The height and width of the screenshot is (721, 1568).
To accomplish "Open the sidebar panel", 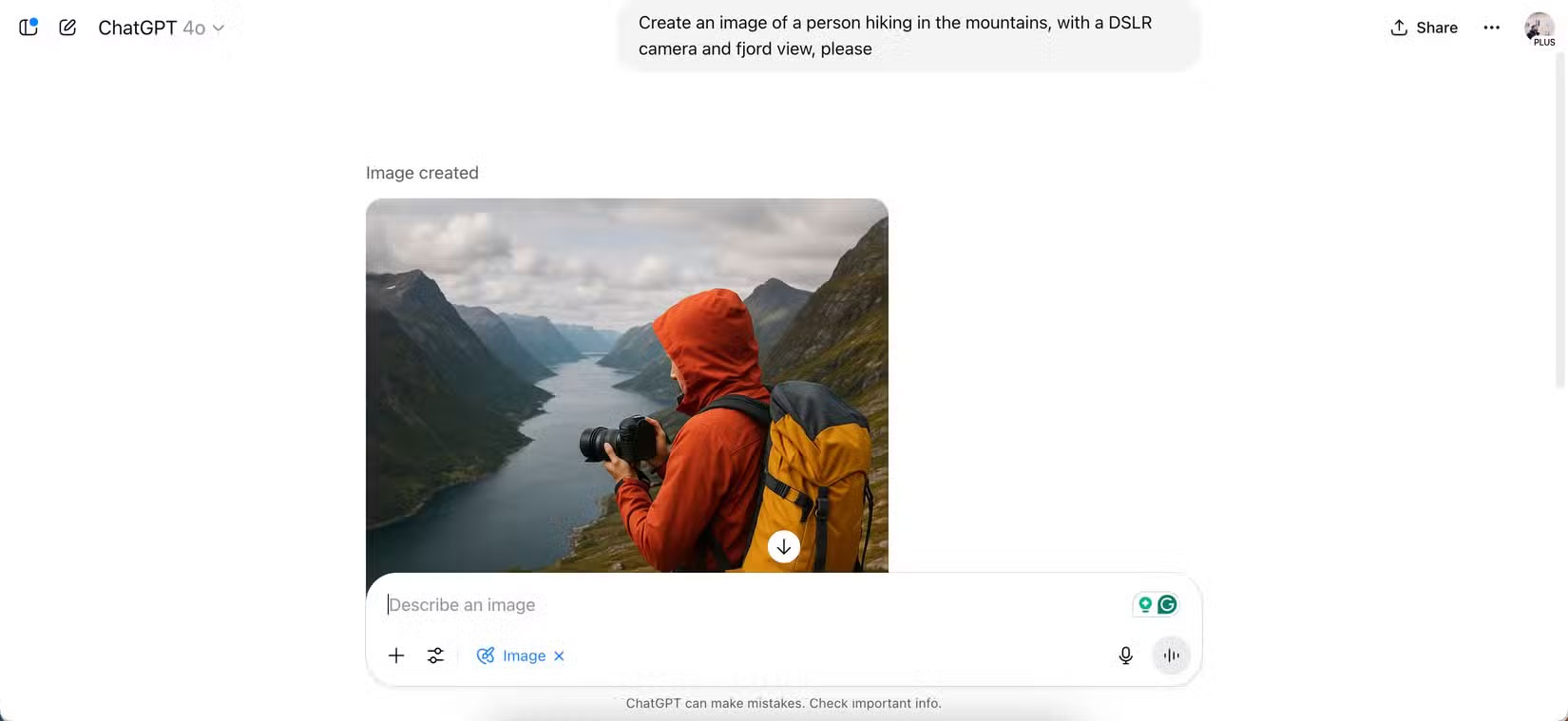I will [29, 28].
